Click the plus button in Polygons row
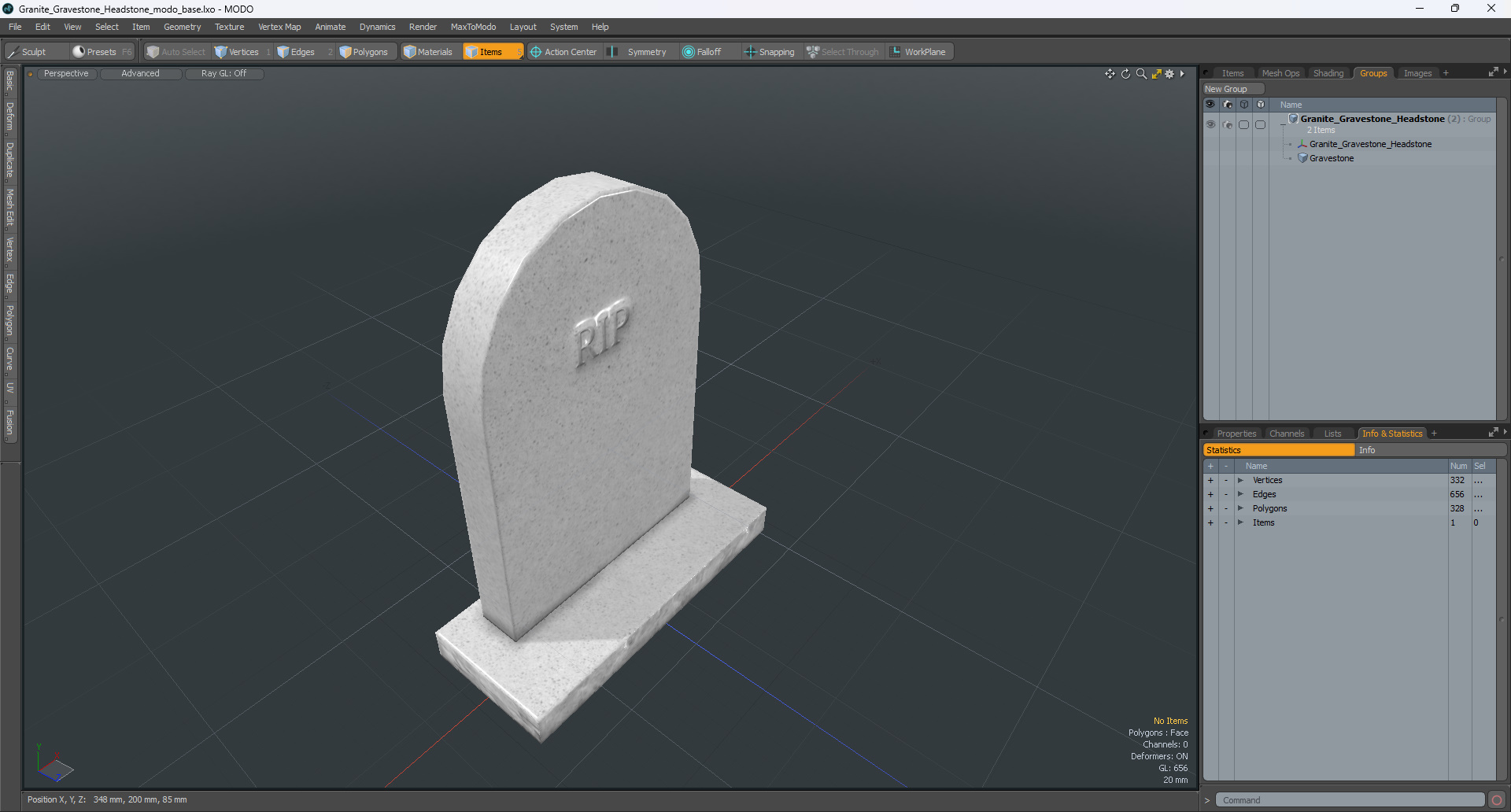The width and height of the screenshot is (1511, 812). 1210,509
